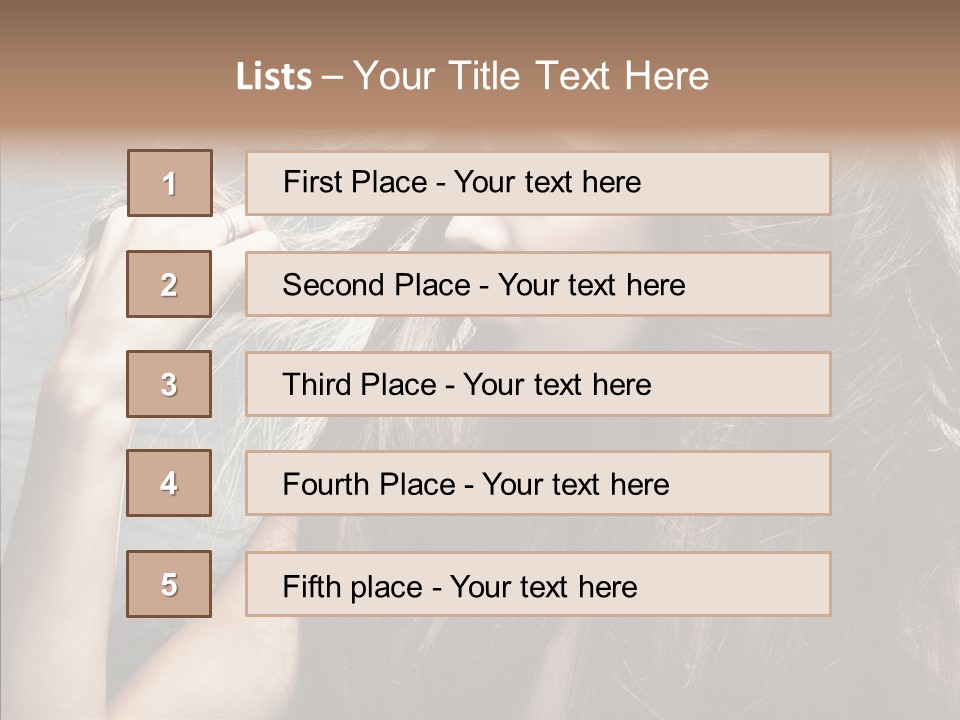Click "Your text here" in the Fourth Place row
The image size is (960, 720).
coord(575,485)
